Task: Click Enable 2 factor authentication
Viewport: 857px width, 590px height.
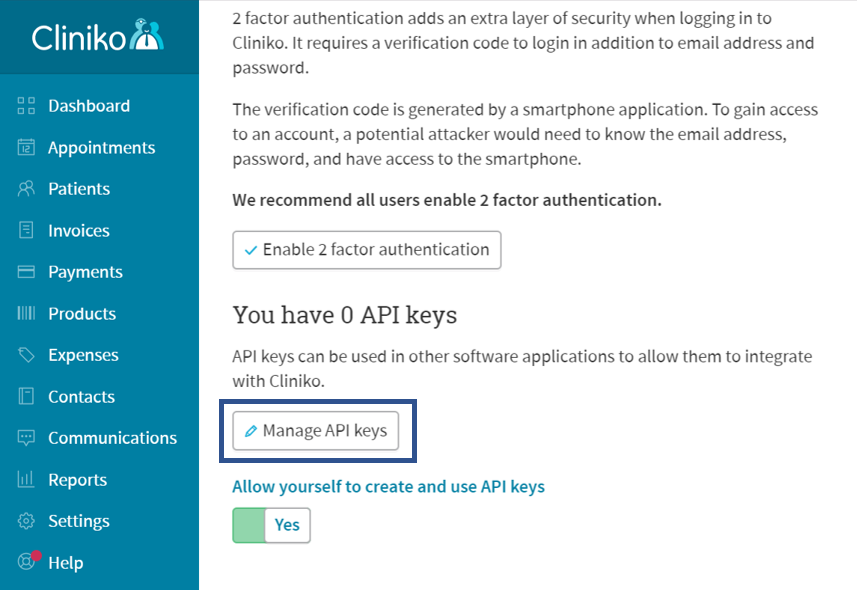Action: click(x=366, y=249)
